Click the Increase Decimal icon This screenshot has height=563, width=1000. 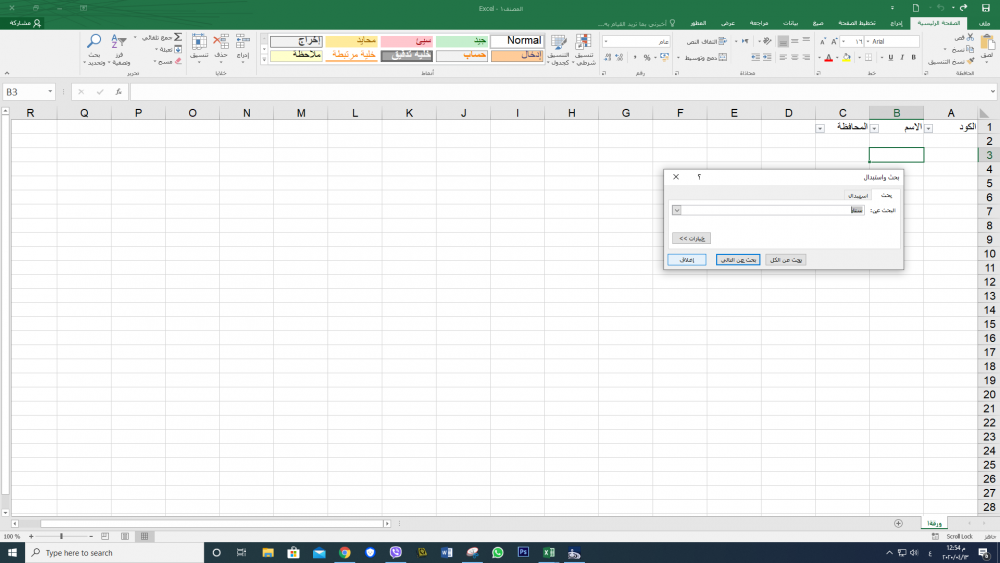tap(619, 57)
